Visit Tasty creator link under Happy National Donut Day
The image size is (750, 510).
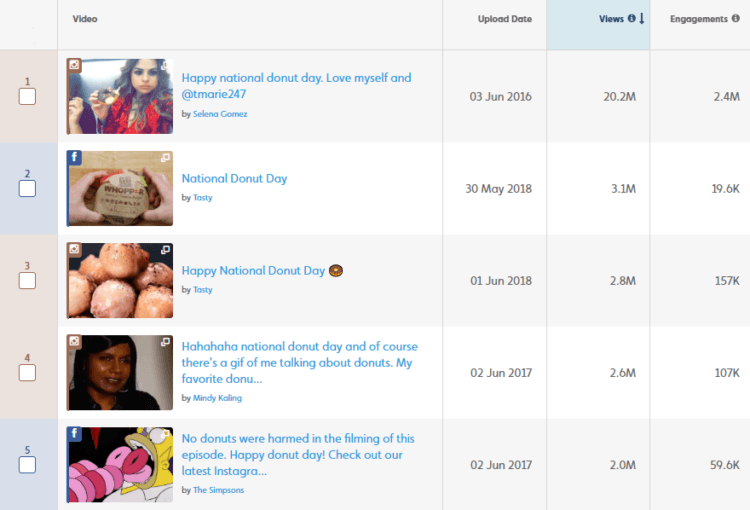202,290
